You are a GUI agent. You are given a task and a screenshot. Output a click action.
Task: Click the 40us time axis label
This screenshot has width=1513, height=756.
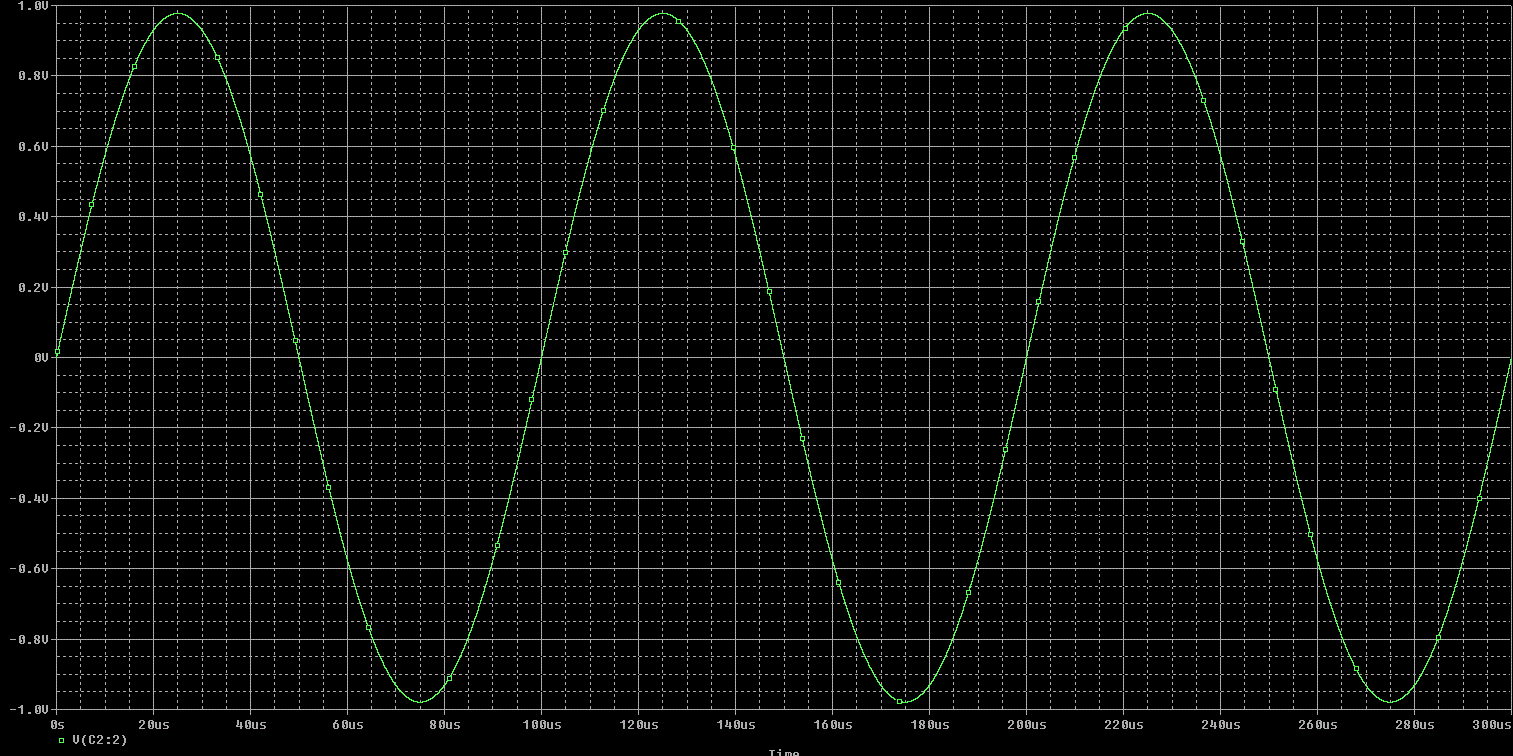pos(251,724)
